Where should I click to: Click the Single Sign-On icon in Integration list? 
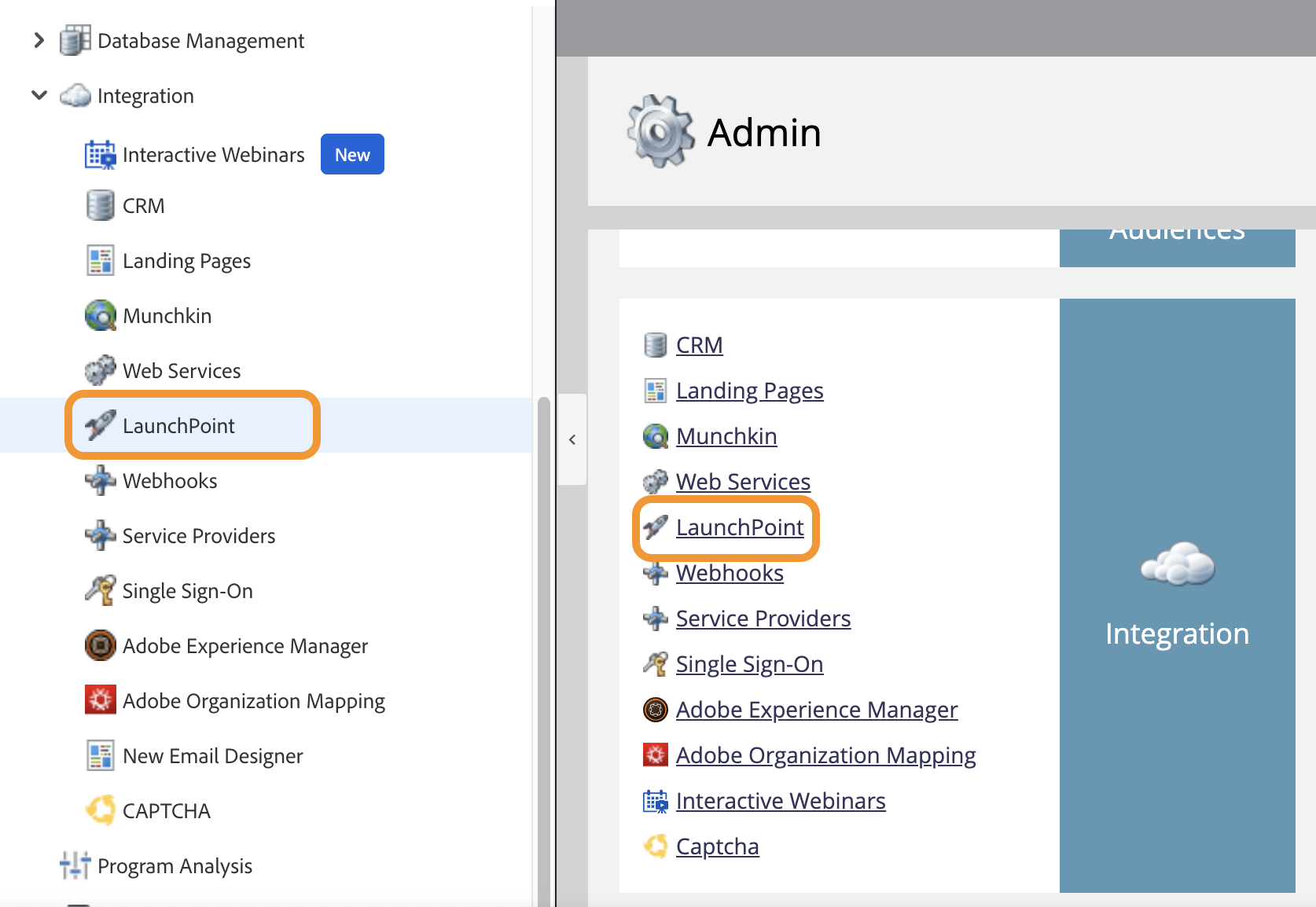tap(655, 664)
